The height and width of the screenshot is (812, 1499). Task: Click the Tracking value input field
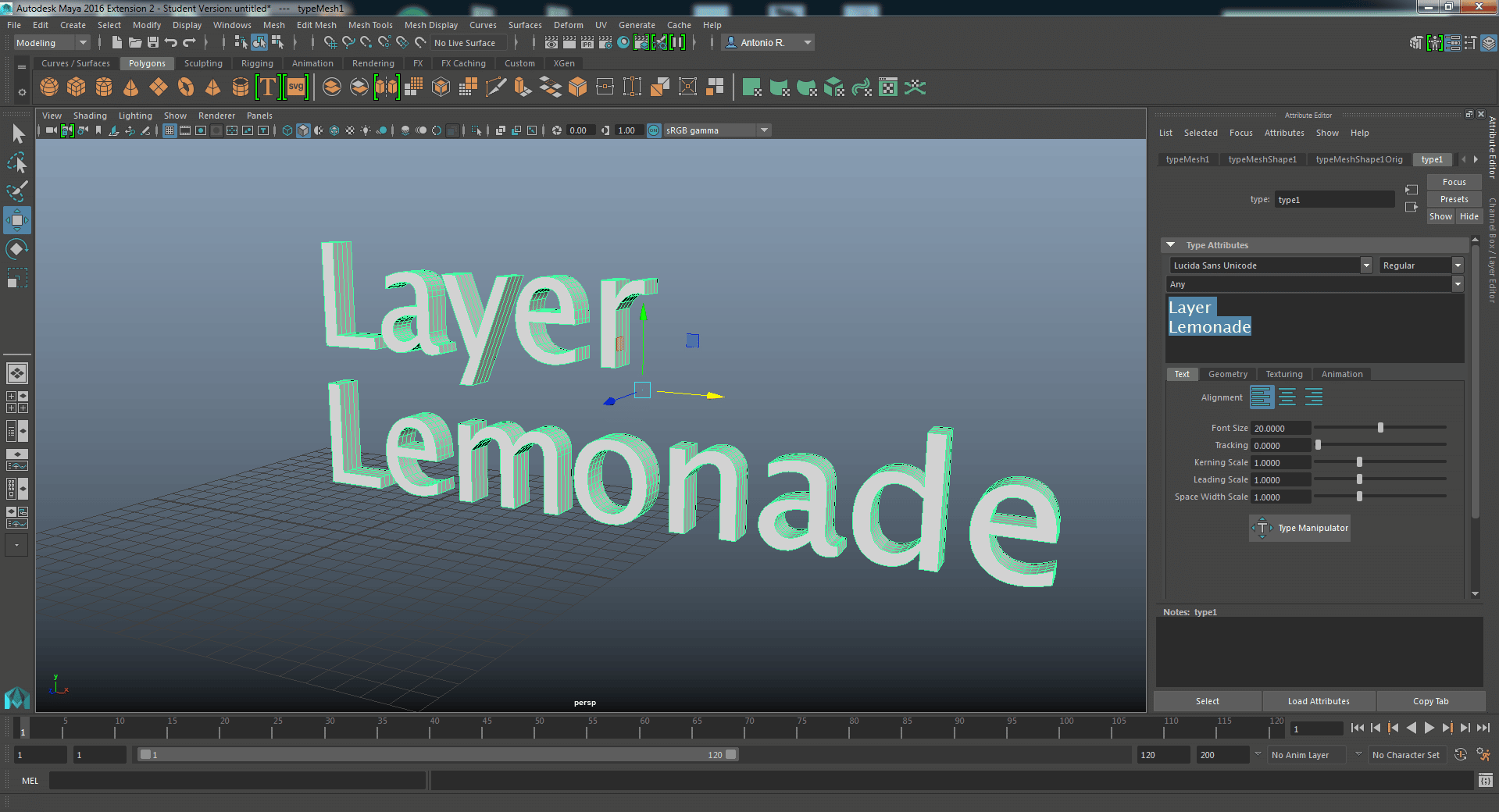[x=1280, y=446]
